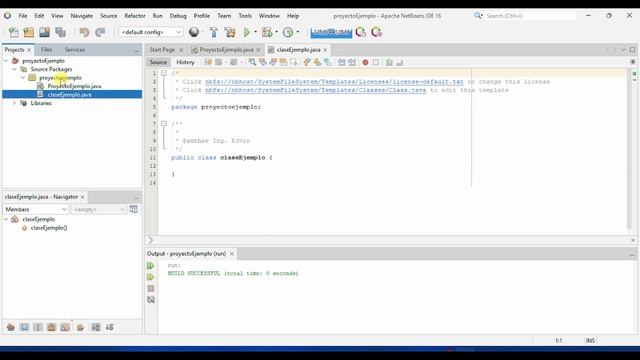Switch to the Files tab

point(46,49)
